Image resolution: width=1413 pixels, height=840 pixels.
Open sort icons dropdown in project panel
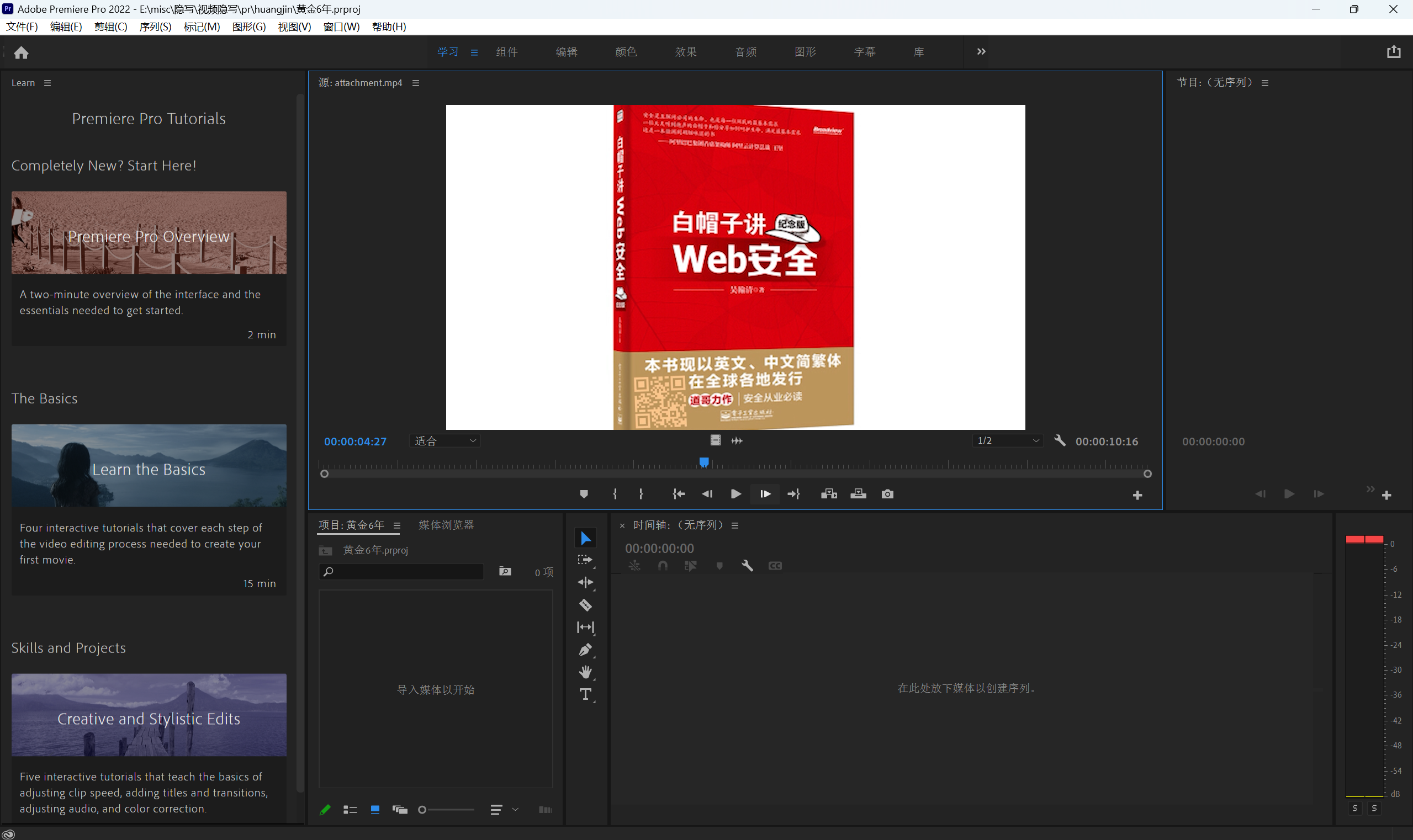[x=504, y=810]
